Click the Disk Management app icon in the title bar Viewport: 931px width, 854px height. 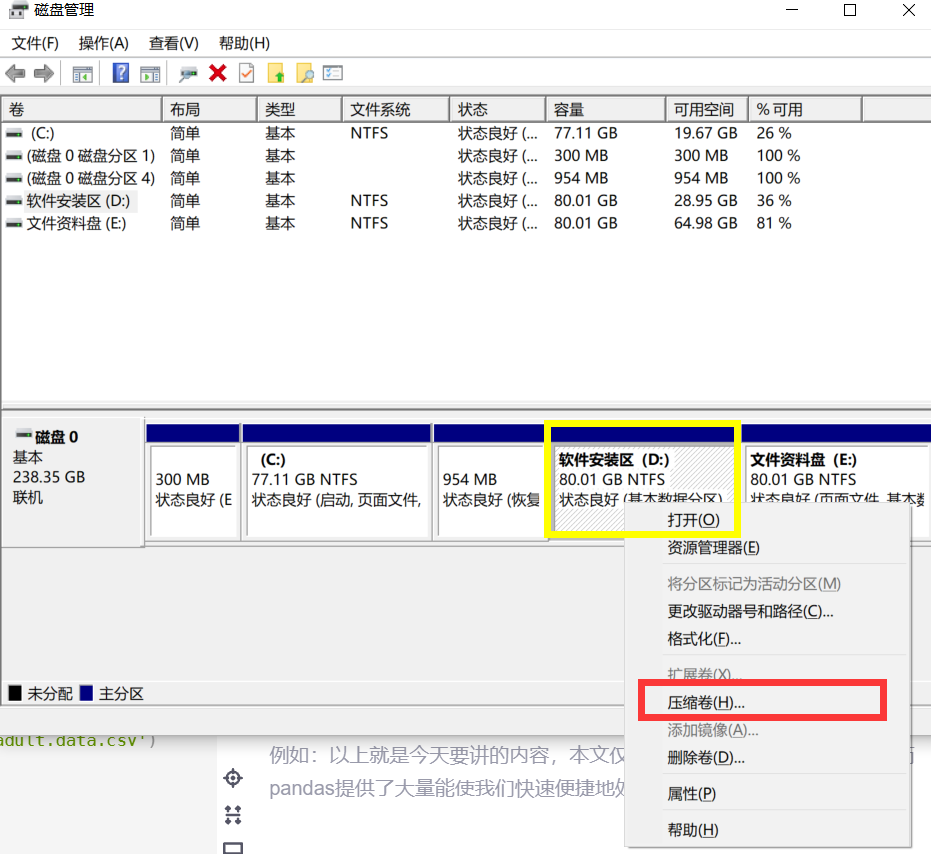pos(18,10)
